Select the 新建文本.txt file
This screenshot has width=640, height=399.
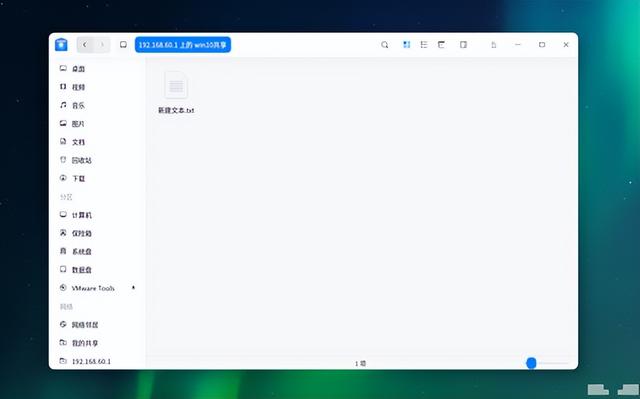[176, 93]
